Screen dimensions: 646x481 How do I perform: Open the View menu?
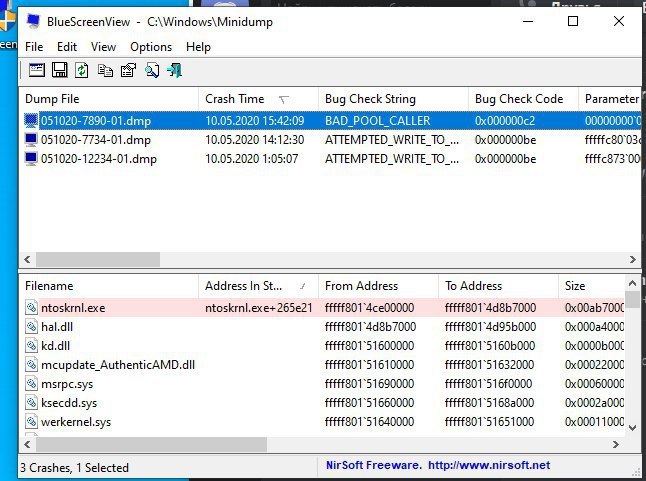[103, 47]
